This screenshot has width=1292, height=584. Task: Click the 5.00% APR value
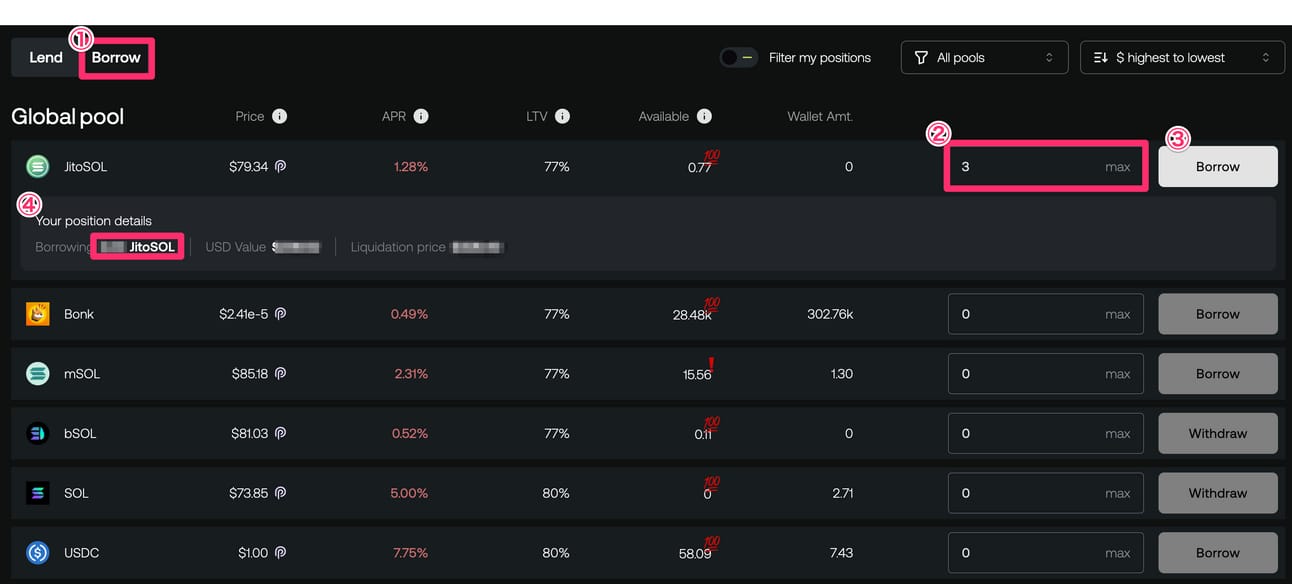[409, 493]
